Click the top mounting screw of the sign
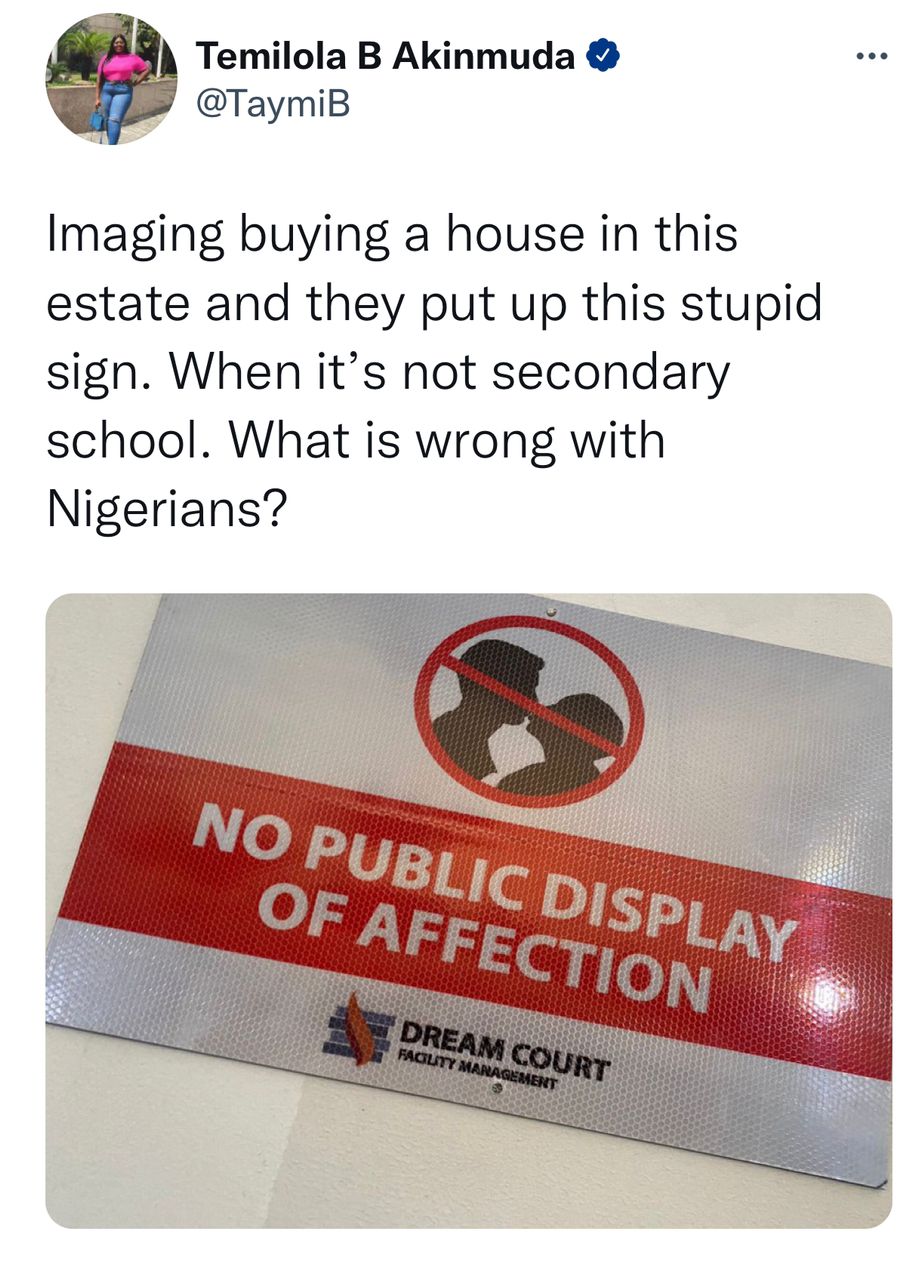 549,609
